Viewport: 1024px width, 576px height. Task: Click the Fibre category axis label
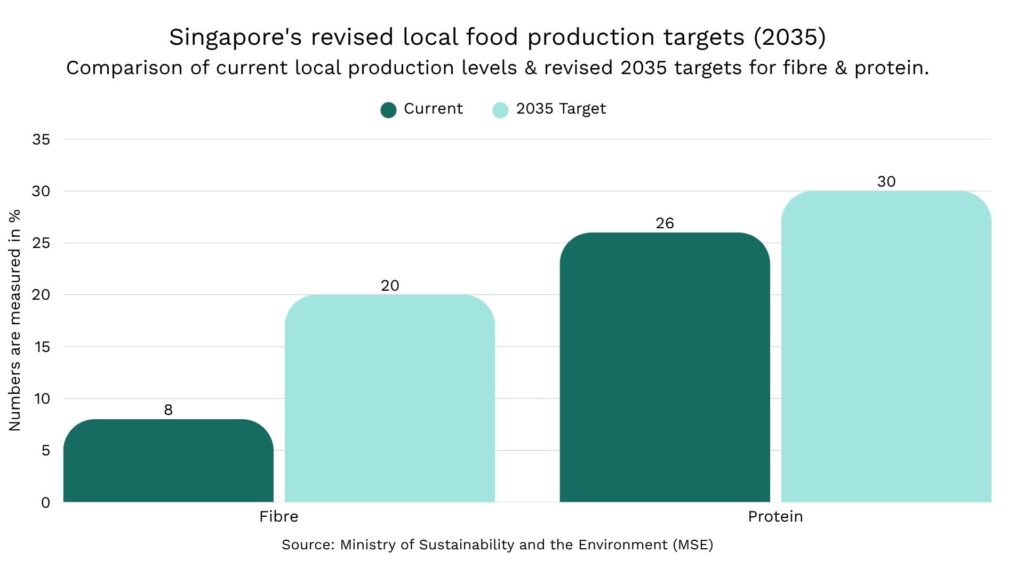(279, 517)
